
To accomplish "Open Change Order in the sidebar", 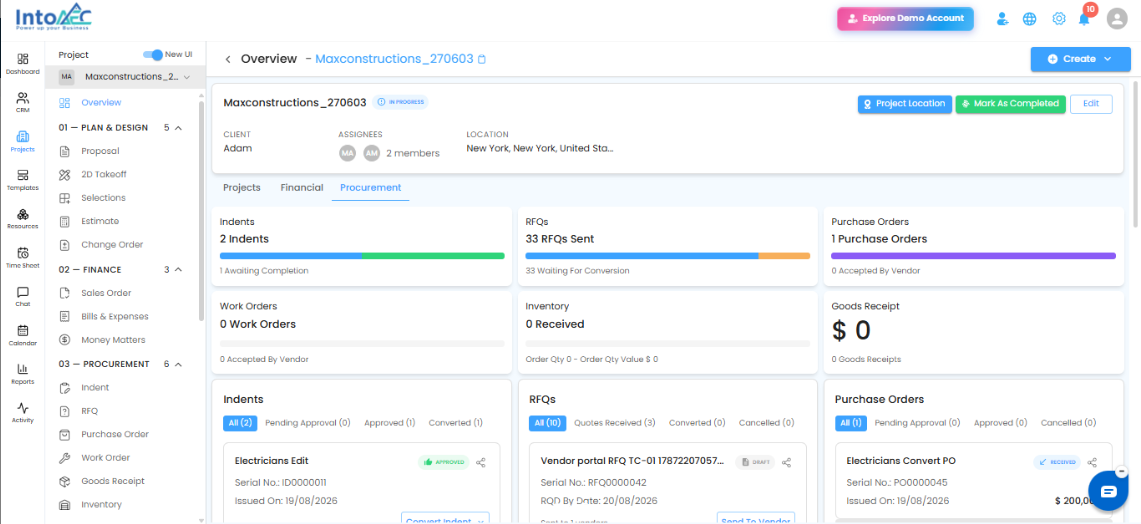I will (111, 245).
